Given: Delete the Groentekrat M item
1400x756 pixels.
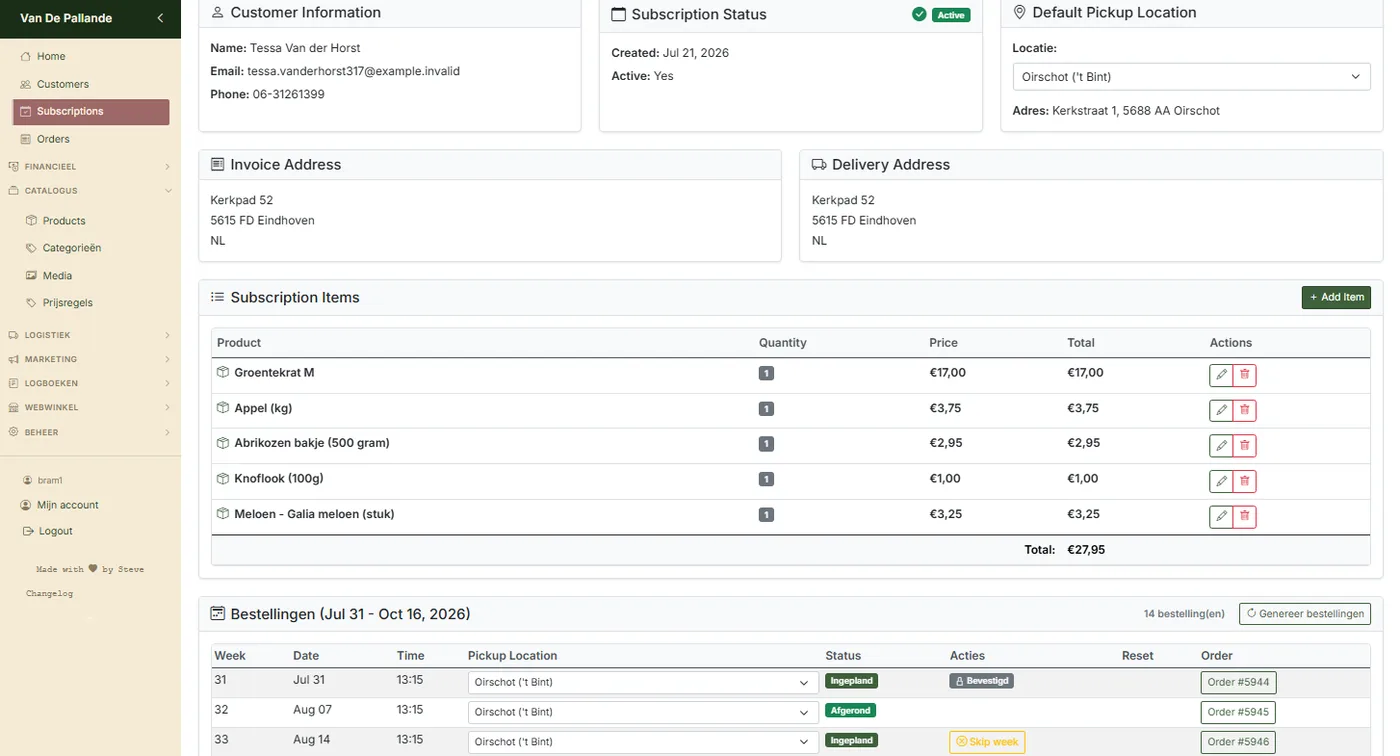Looking at the screenshot, I should click(x=1245, y=375).
